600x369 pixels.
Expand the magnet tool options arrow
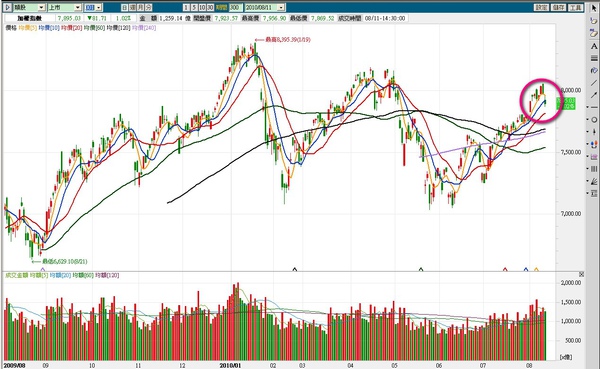coord(588,144)
